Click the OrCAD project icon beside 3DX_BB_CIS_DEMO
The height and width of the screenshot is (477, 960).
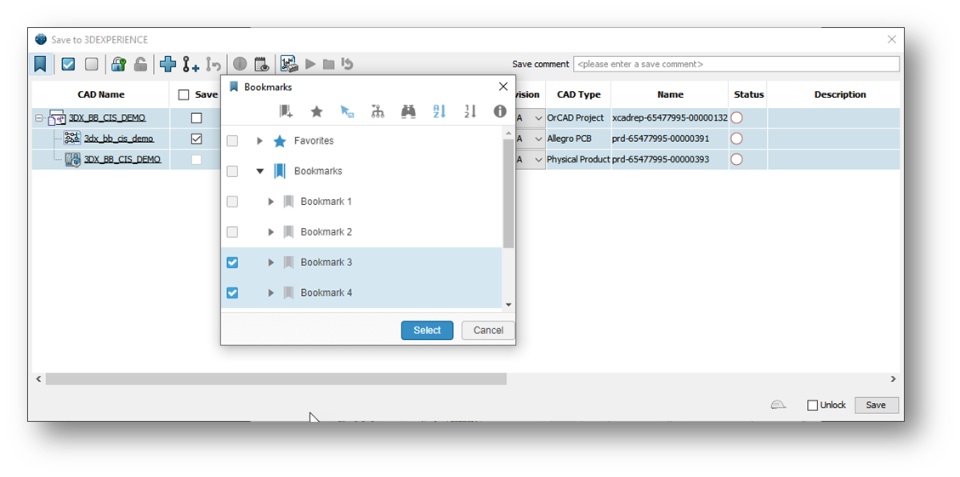click(57, 118)
